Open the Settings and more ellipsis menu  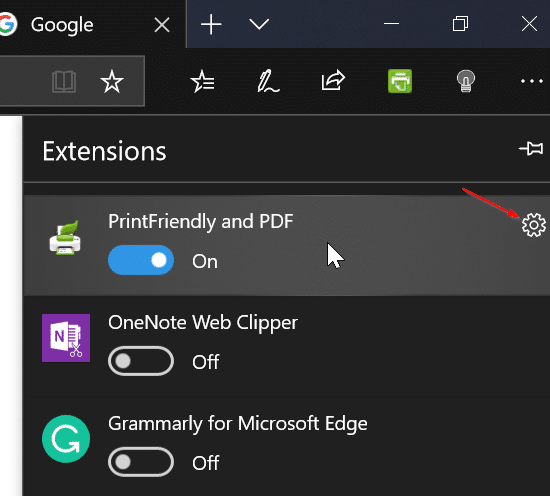click(x=532, y=81)
